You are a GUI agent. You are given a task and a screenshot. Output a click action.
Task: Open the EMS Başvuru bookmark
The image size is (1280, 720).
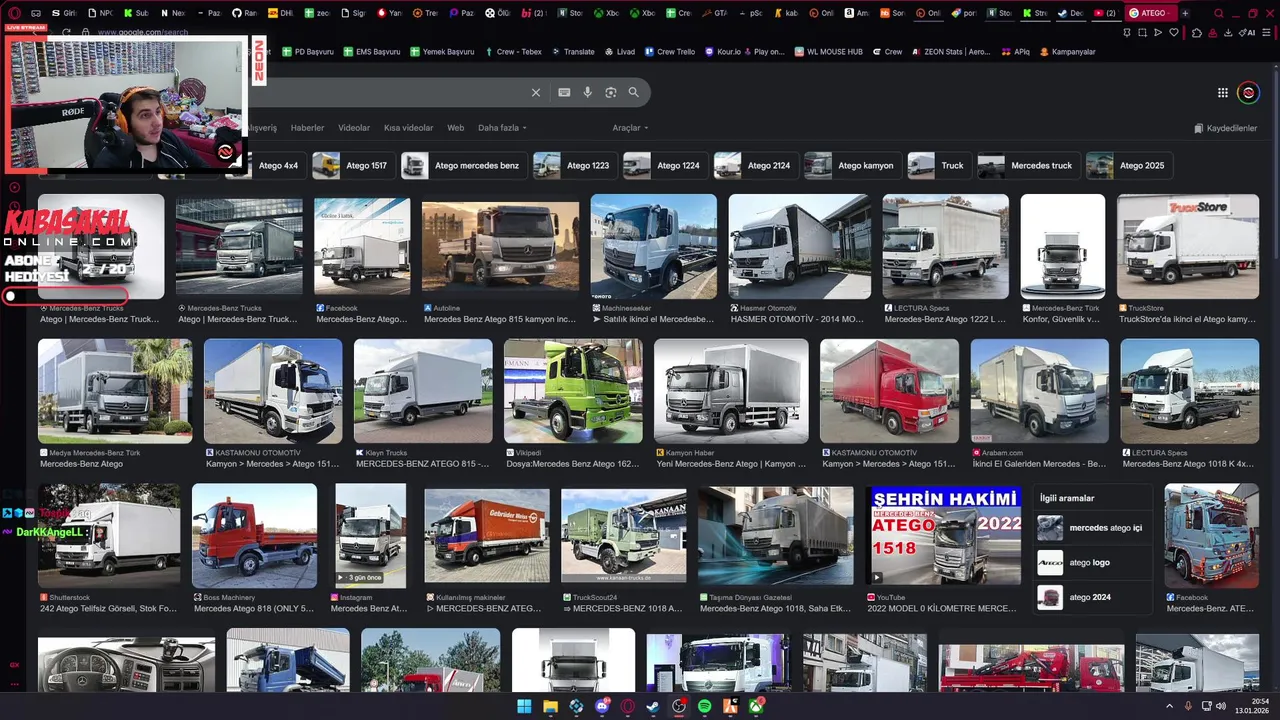coord(371,52)
